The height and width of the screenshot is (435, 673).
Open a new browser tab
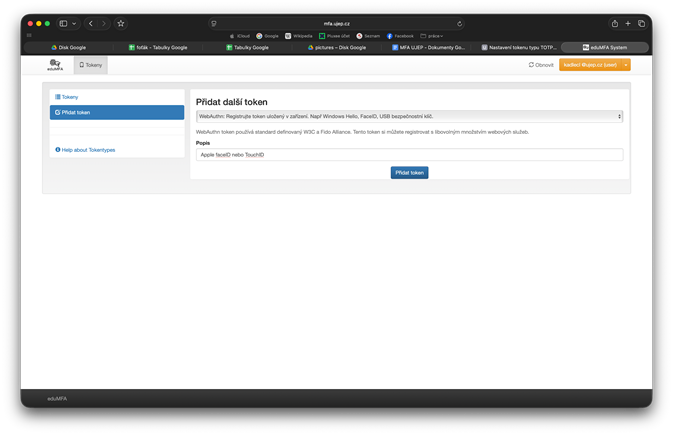[628, 23]
